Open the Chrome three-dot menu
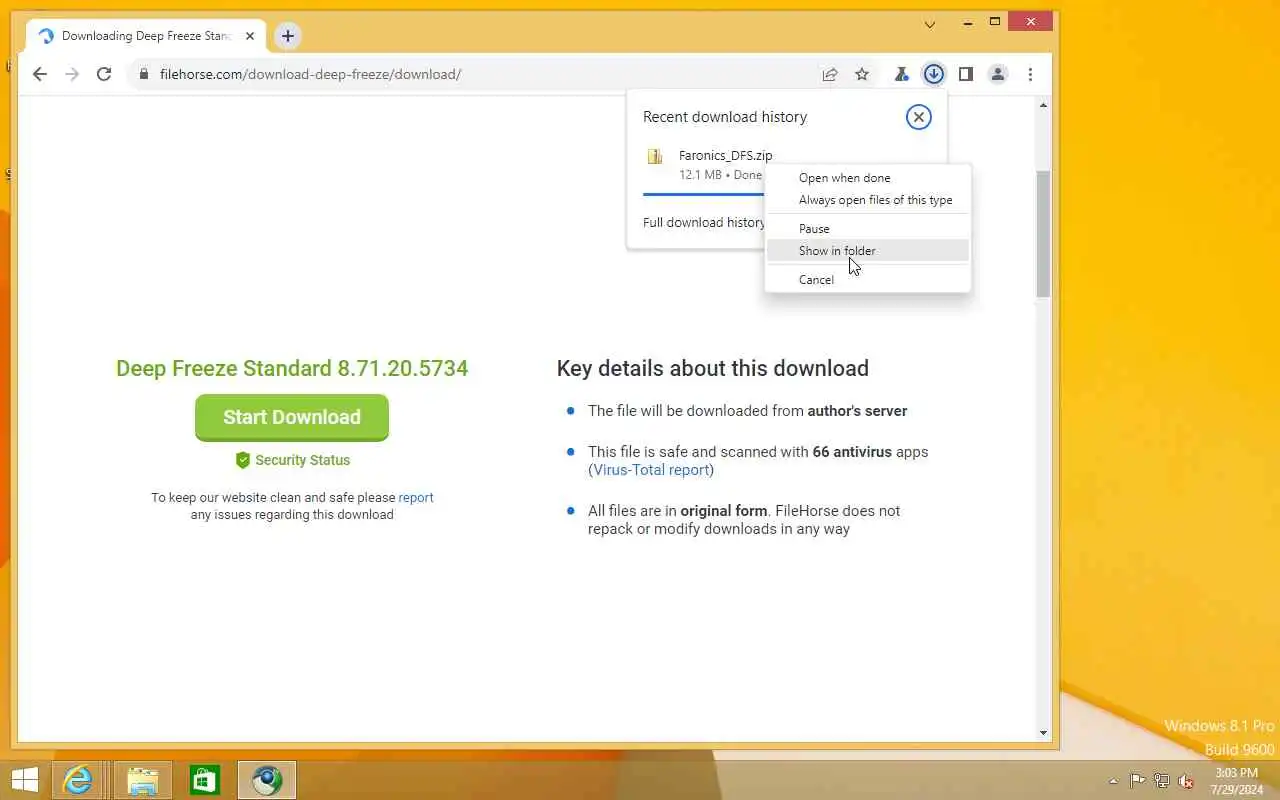Viewport: 1280px width, 800px height. pos(1030,74)
